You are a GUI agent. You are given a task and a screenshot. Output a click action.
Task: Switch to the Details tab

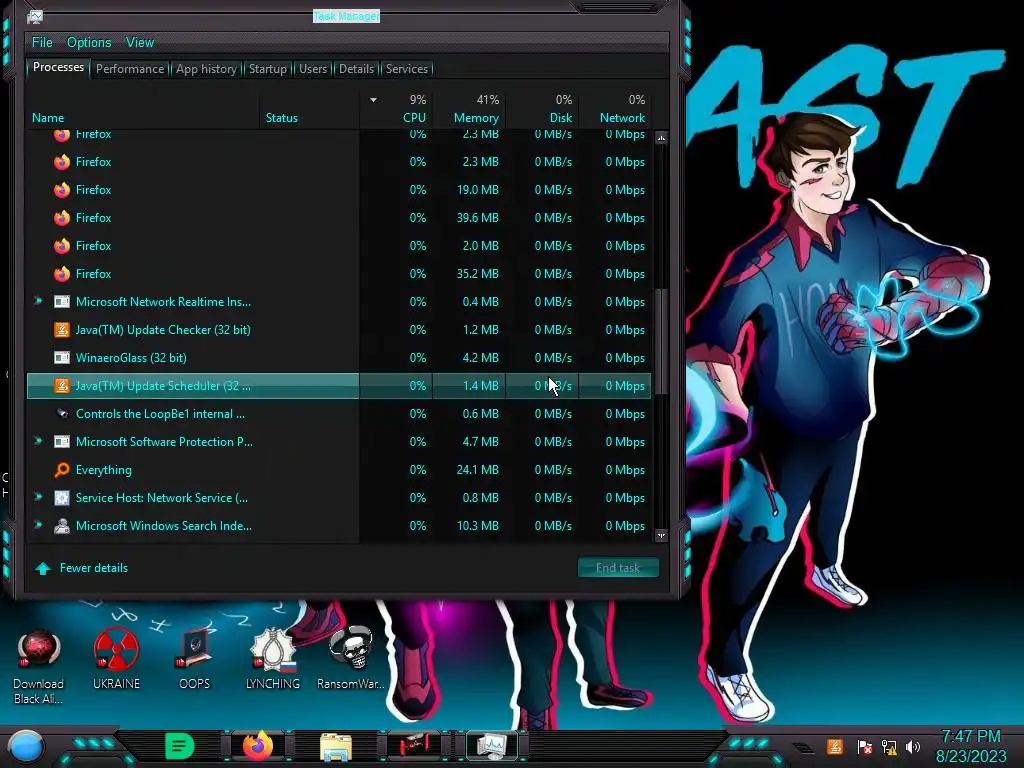click(x=357, y=69)
